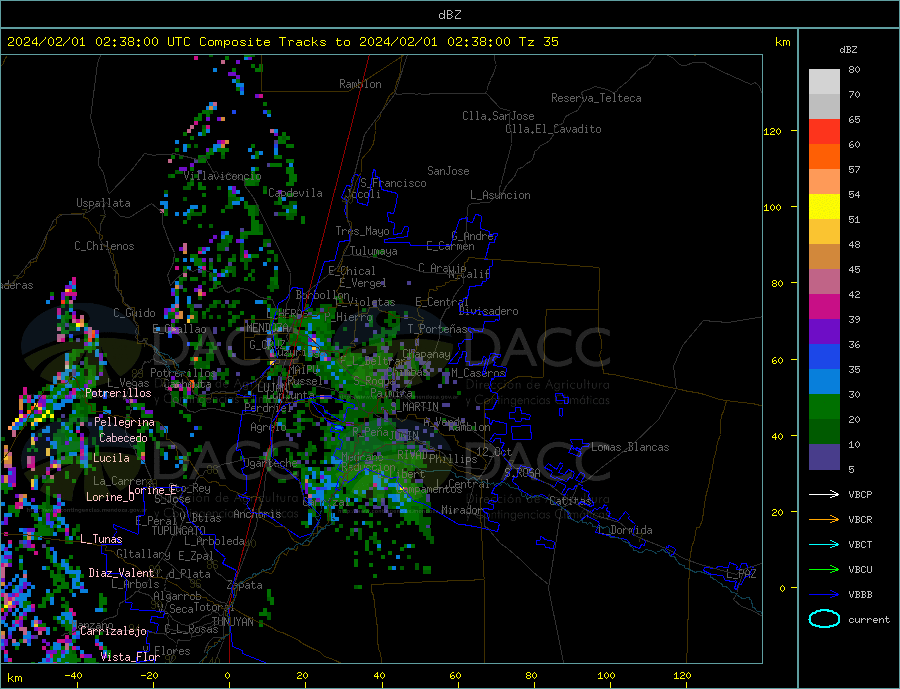Click the blue VBBB arrow legend icon
Image resolution: width=900 pixels, height=689 pixels.
[x=824, y=594]
